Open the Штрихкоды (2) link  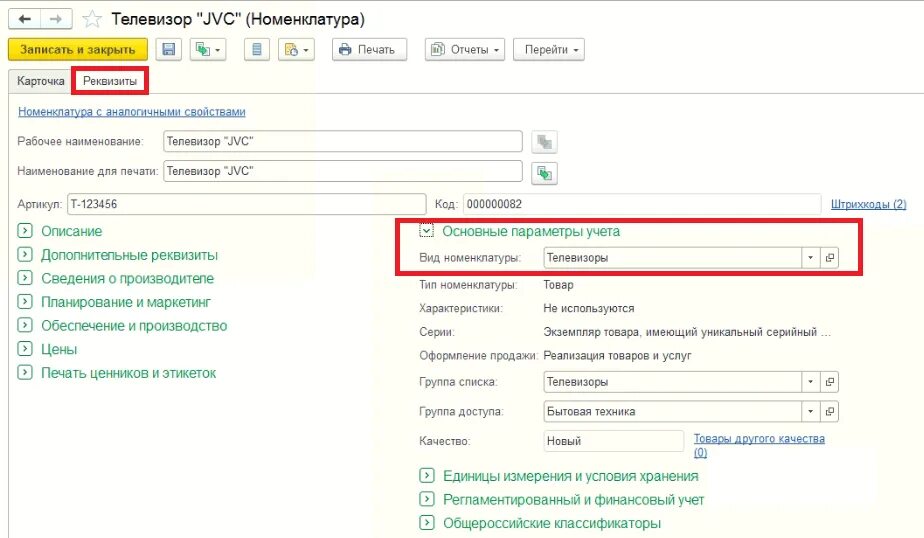click(x=869, y=204)
